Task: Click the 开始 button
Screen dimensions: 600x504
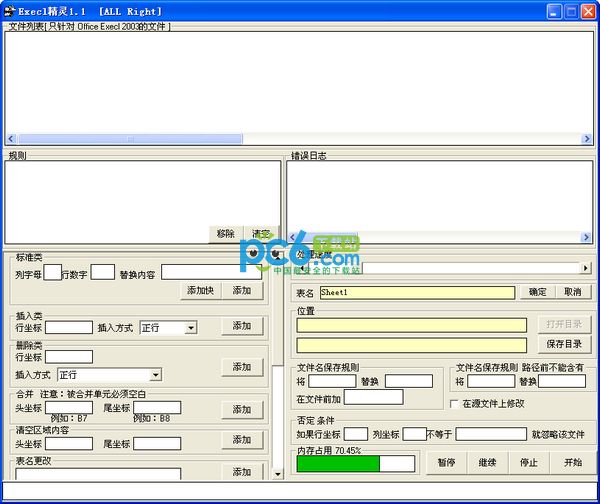Action: pyautogui.click(x=573, y=463)
